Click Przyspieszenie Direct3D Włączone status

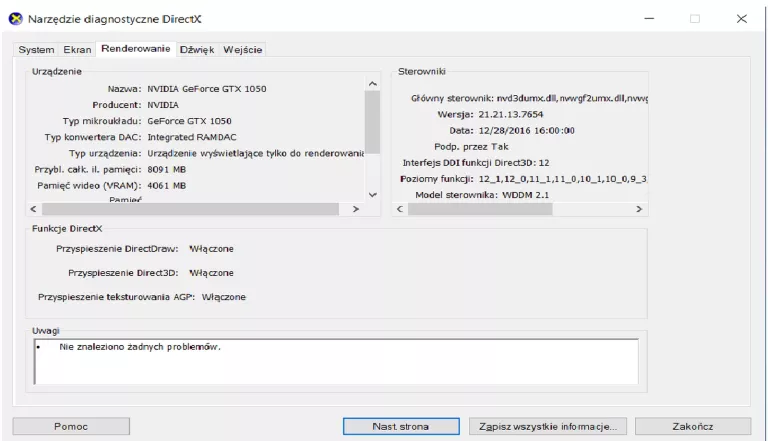[x=212, y=273]
